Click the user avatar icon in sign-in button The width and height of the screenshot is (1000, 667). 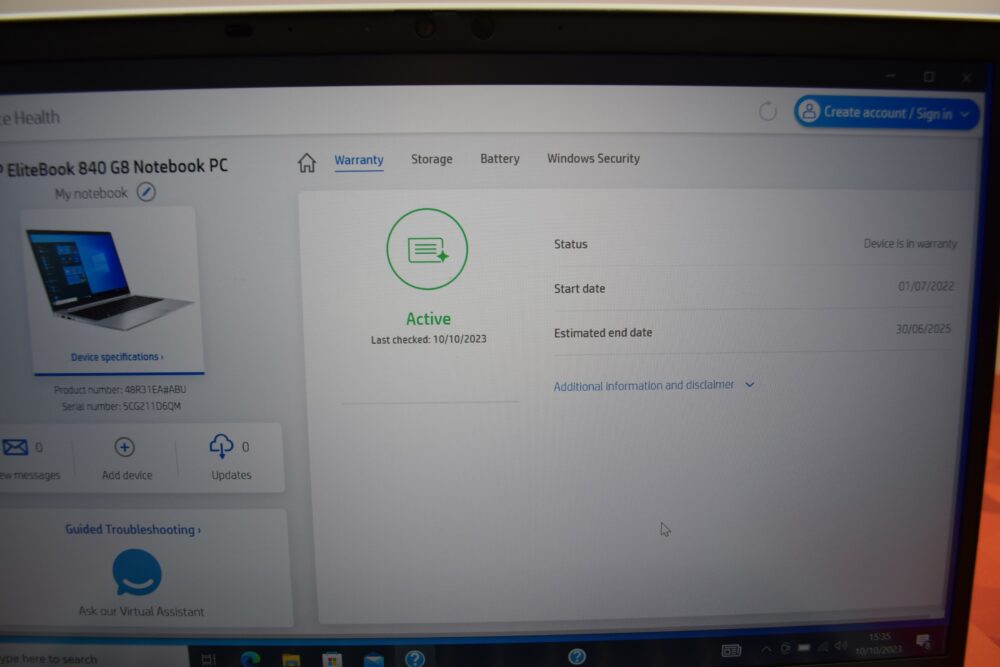[809, 111]
